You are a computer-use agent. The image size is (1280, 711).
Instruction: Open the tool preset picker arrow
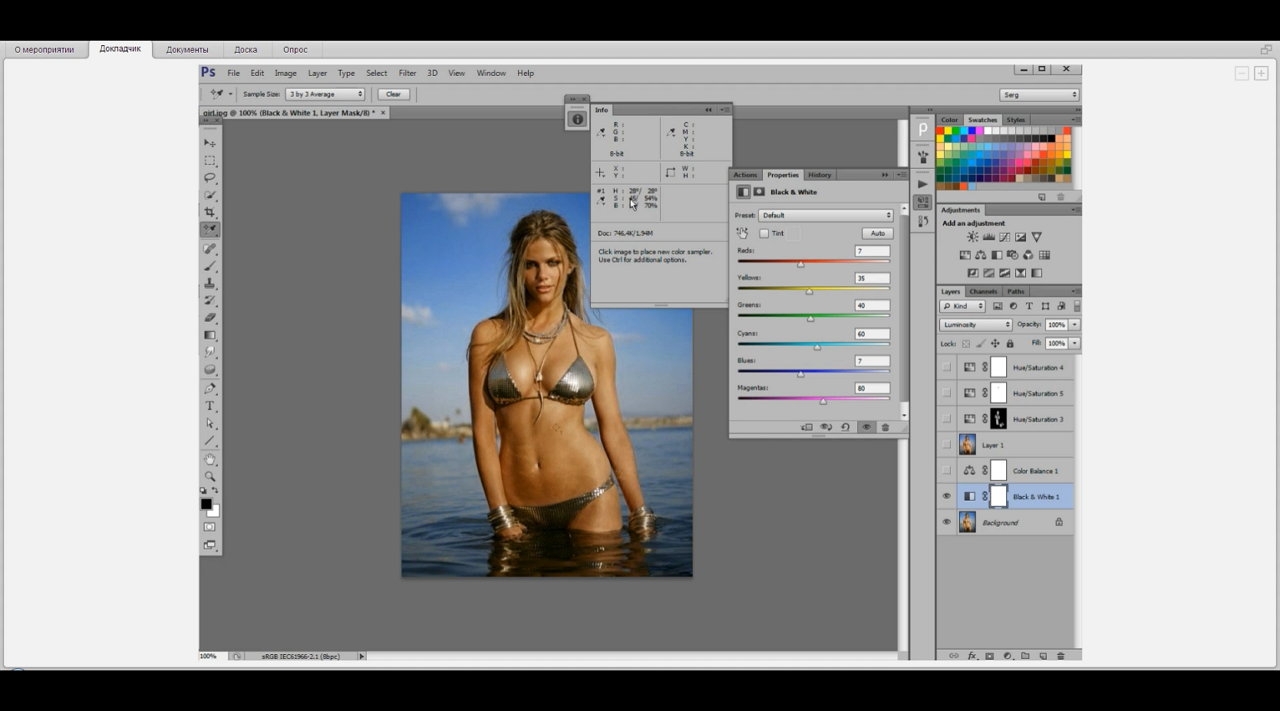coord(231,94)
